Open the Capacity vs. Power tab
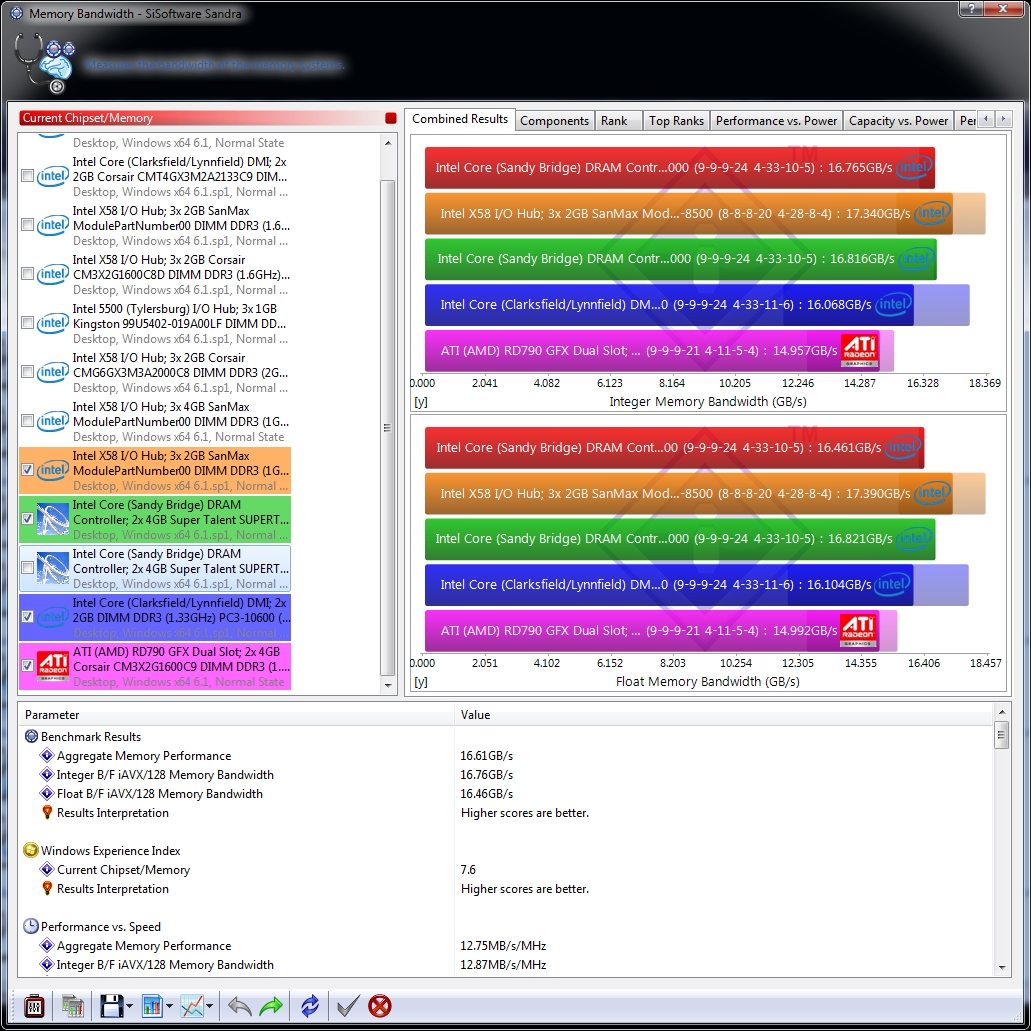1031x1031 pixels. tap(898, 120)
